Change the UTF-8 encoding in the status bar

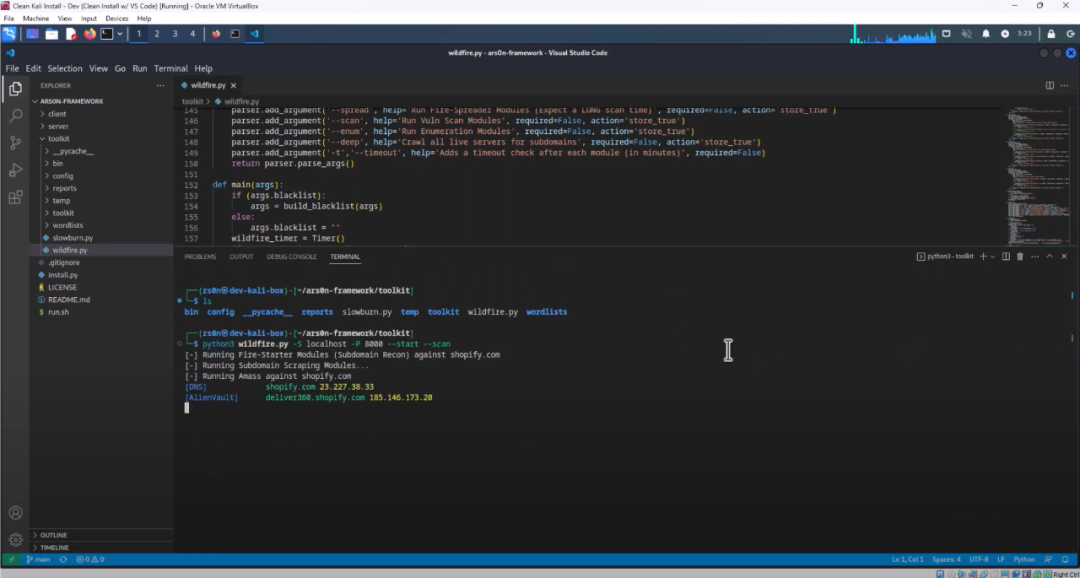pos(979,559)
